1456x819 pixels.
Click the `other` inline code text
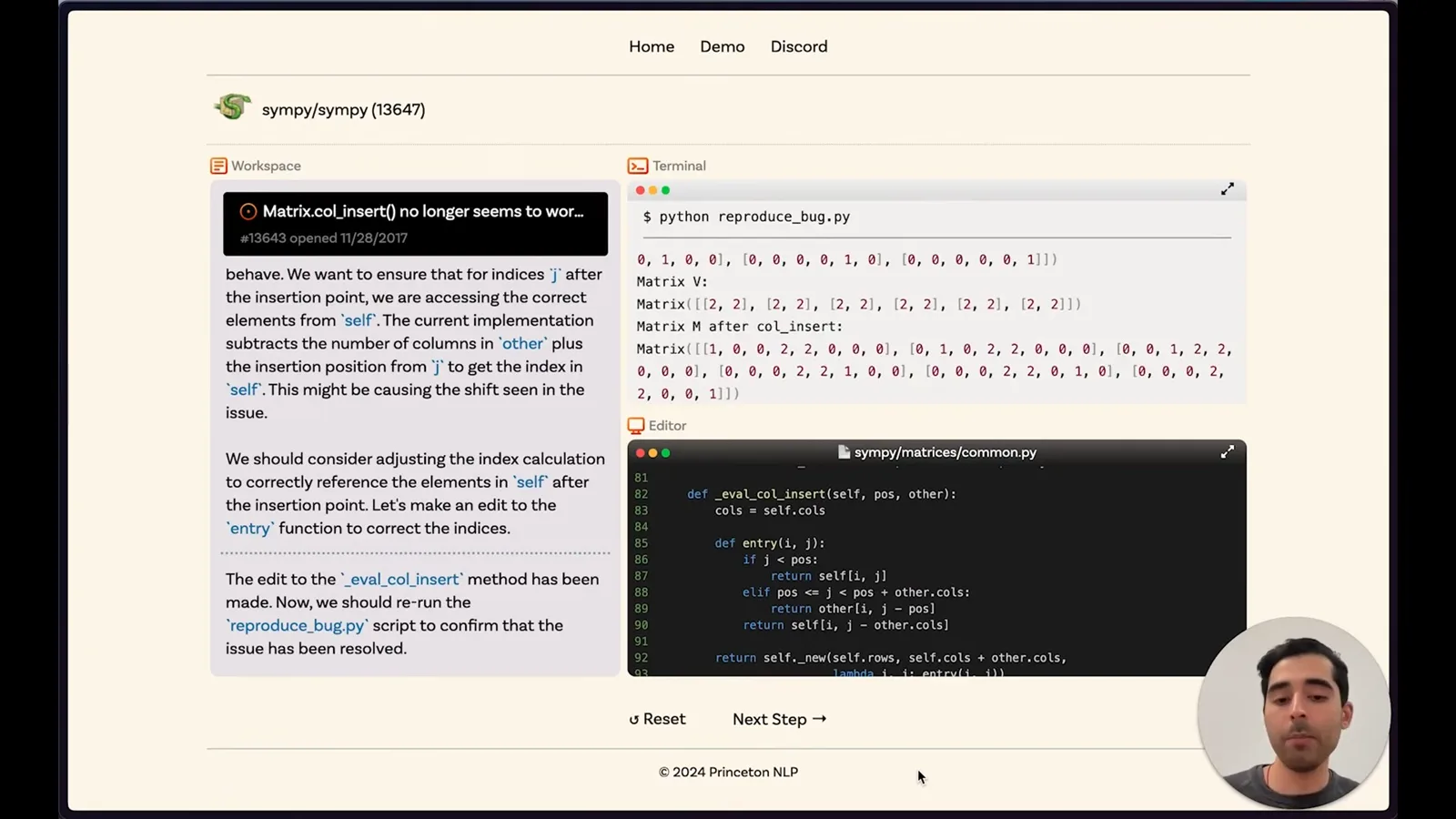pos(522,343)
